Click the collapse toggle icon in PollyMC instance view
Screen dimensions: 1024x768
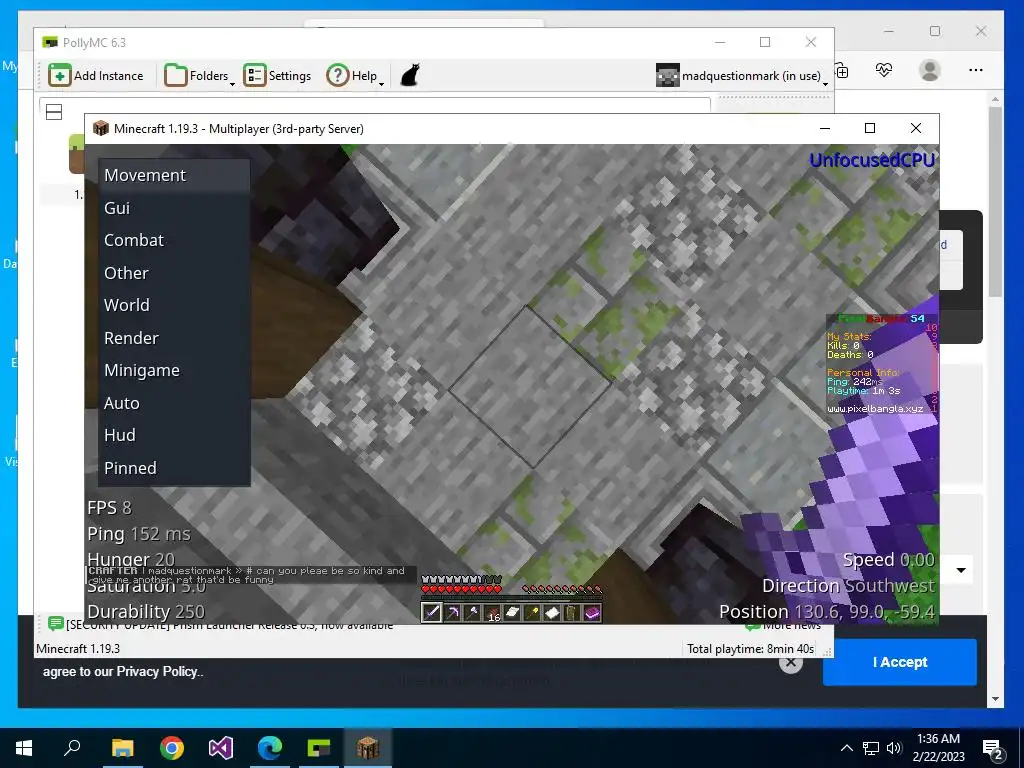(54, 112)
